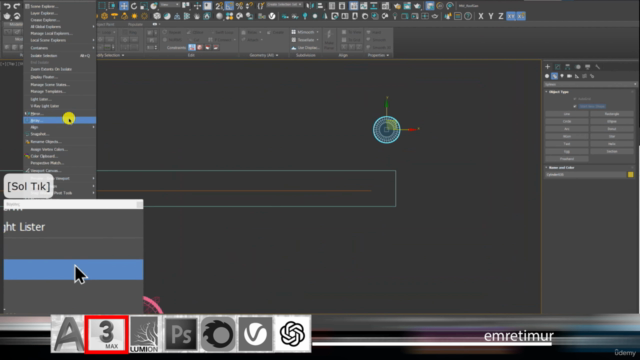Open the Utilities wrench icon
The image size is (640, 360).
pos(598,67)
